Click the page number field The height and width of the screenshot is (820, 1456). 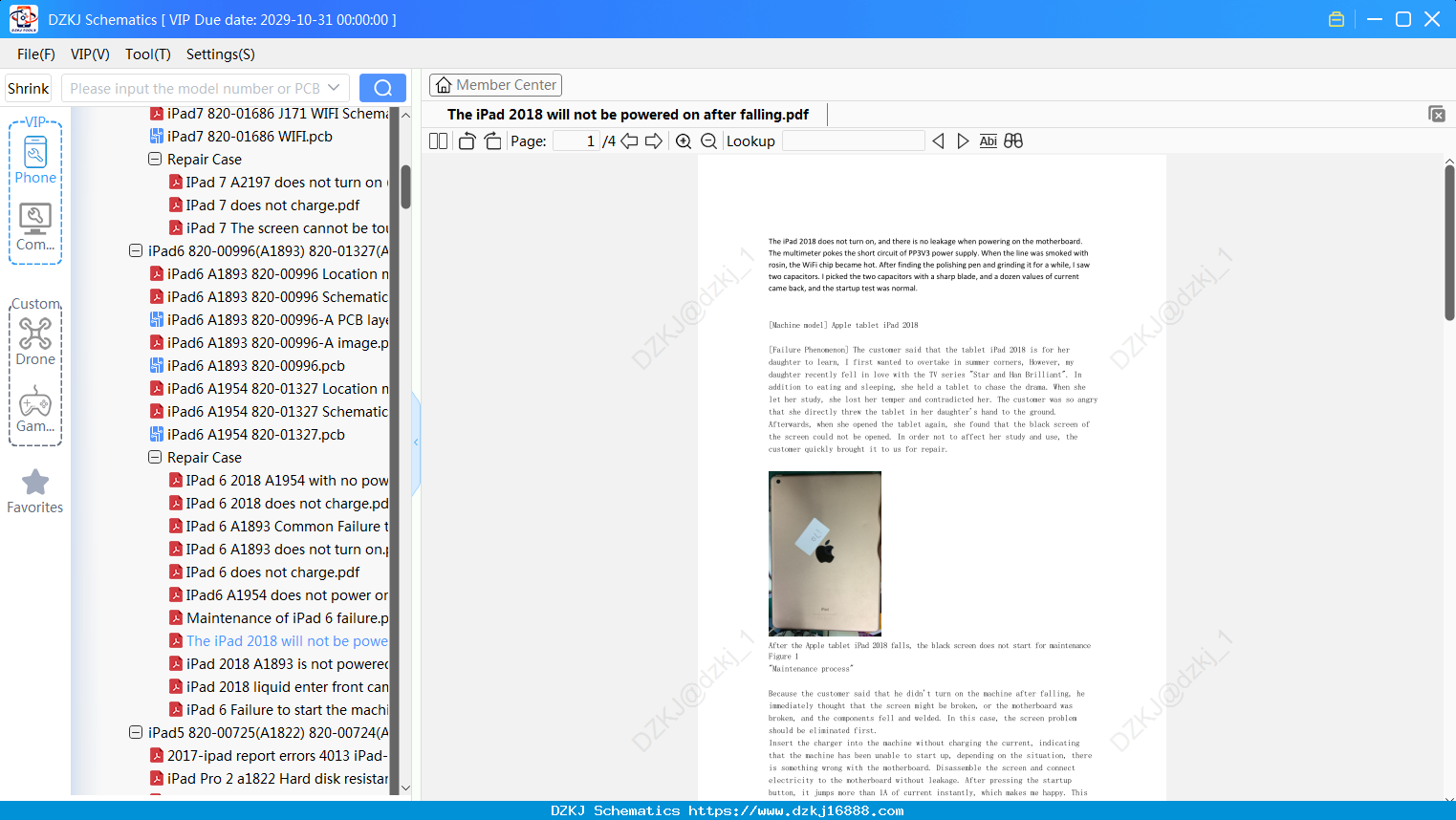click(576, 140)
